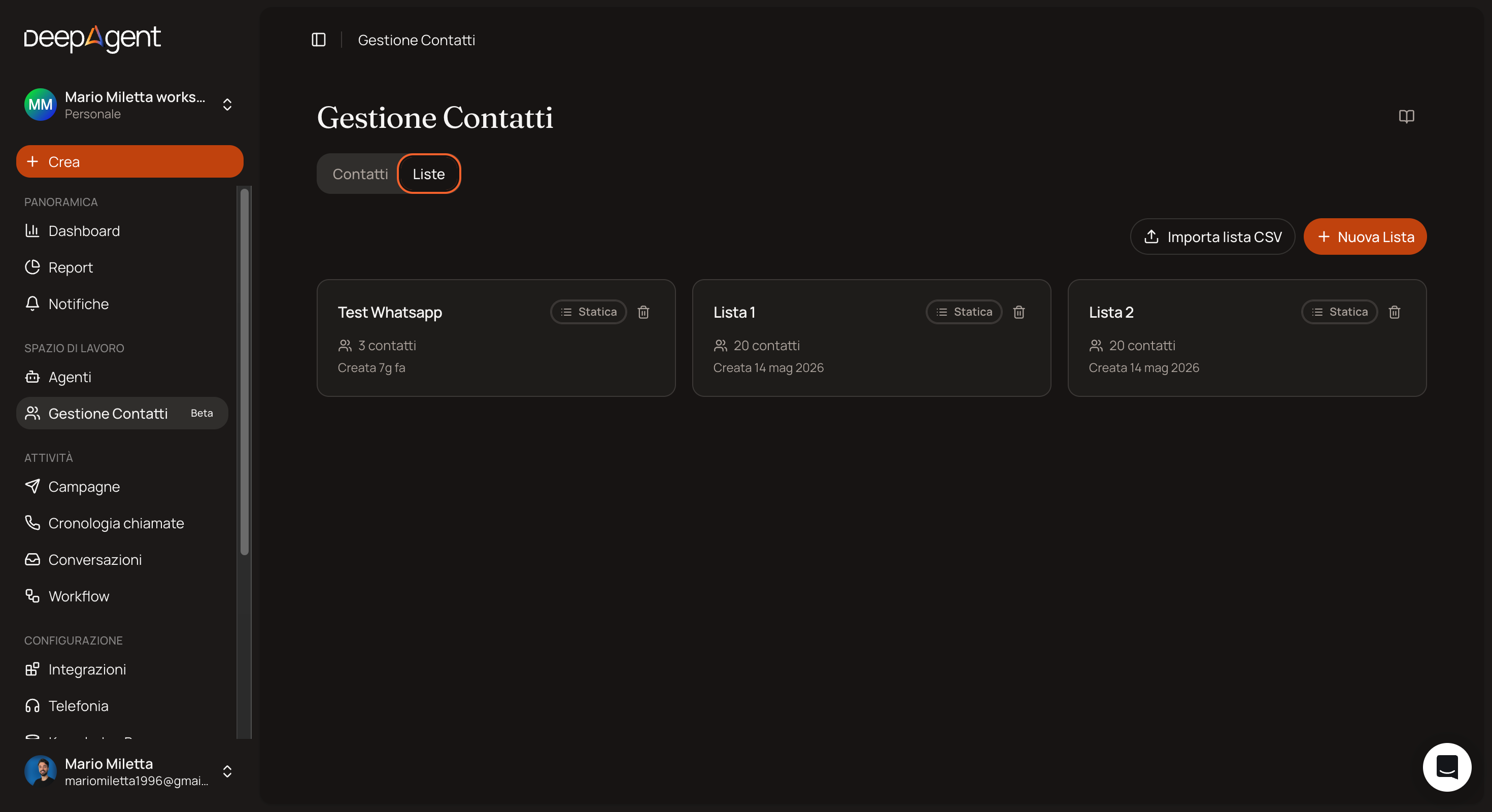This screenshot has height=812, width=1492.
Task: Create a new list with Nuova Lista
Action: pyautogui.click(x=1365, y=236)
